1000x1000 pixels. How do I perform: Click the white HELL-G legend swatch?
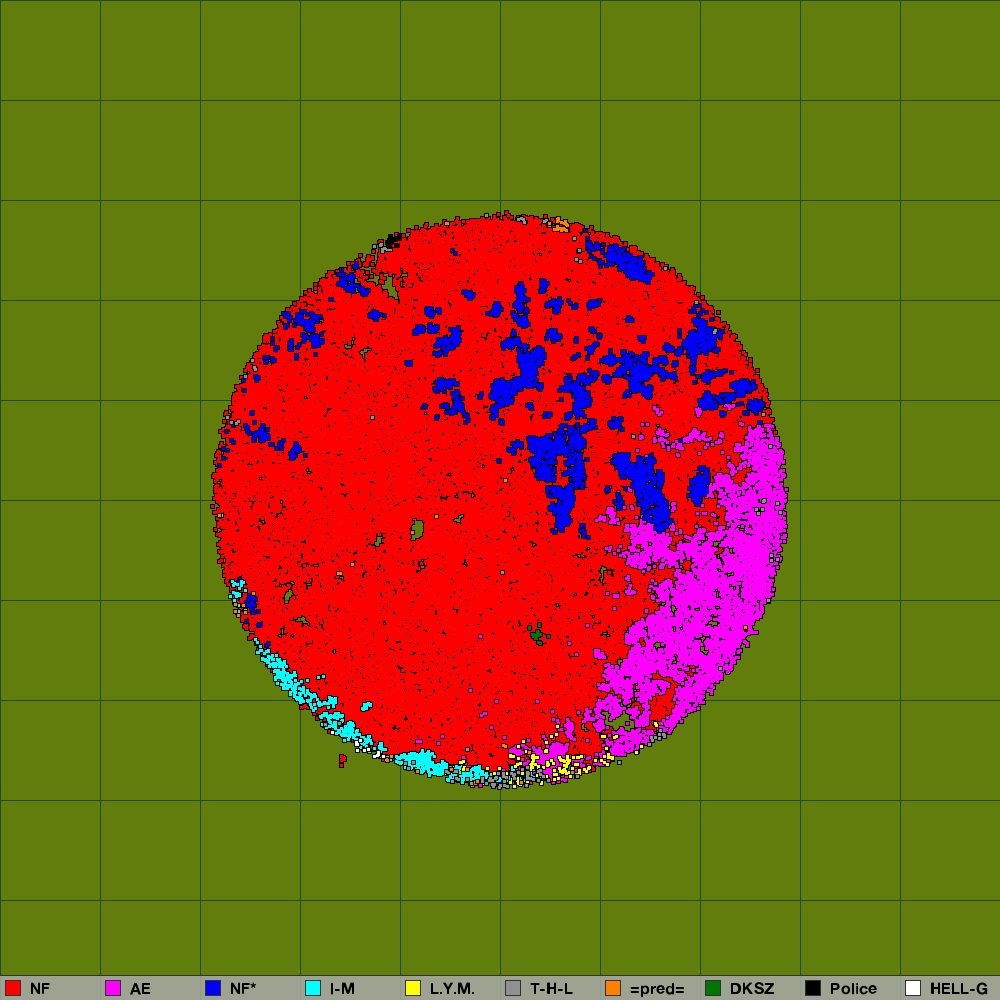[x=913, y=988]
